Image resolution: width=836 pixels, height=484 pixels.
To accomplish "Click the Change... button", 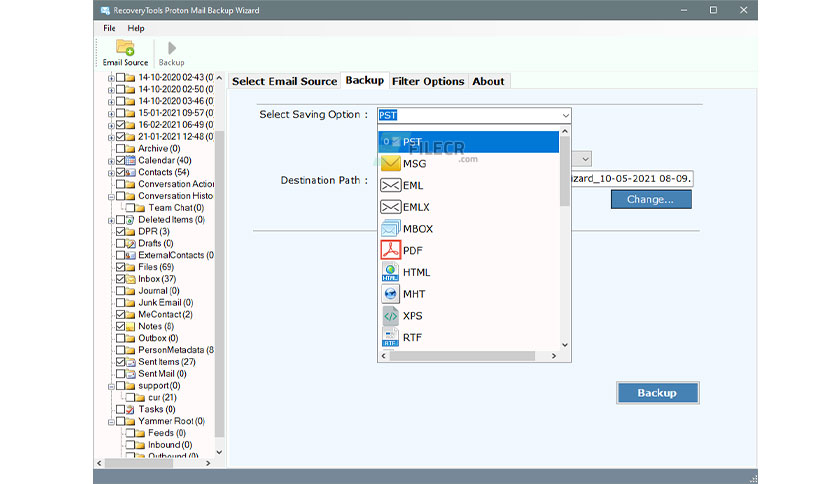I will 651,199.
